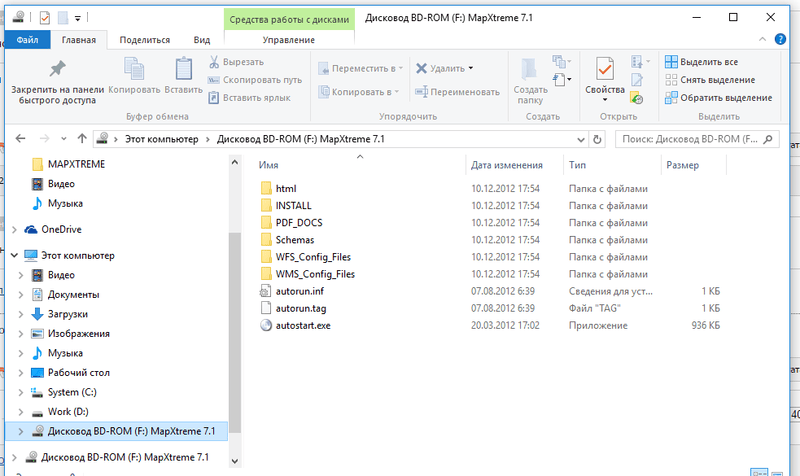Open the Delete dropdown in ribbon
800x476 pixels.
[445, 68]
